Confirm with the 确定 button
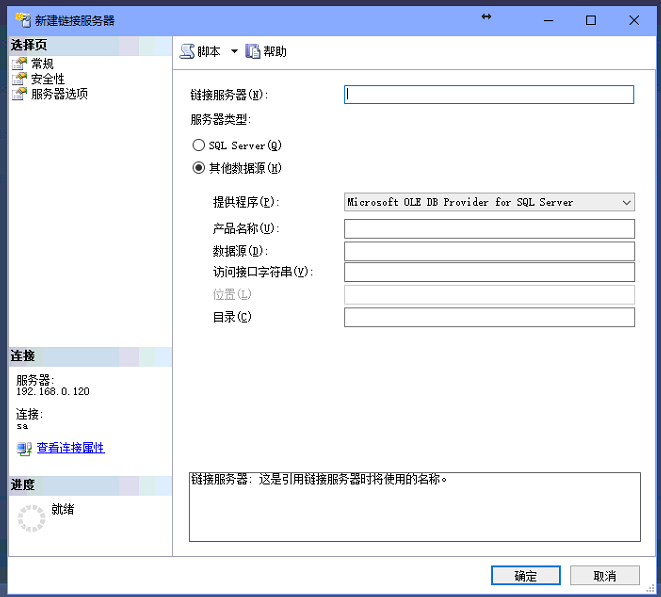Screen dimensions: 661x597 coord(526,575)
